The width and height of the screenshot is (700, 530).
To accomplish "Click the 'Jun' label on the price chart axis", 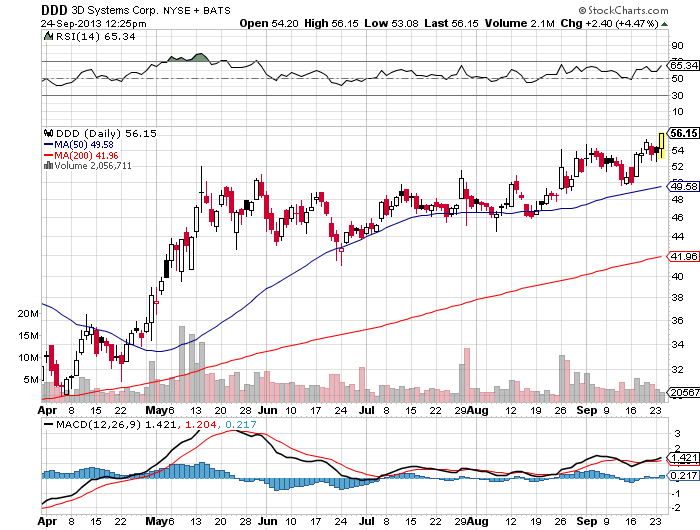I will coord(268,410).
